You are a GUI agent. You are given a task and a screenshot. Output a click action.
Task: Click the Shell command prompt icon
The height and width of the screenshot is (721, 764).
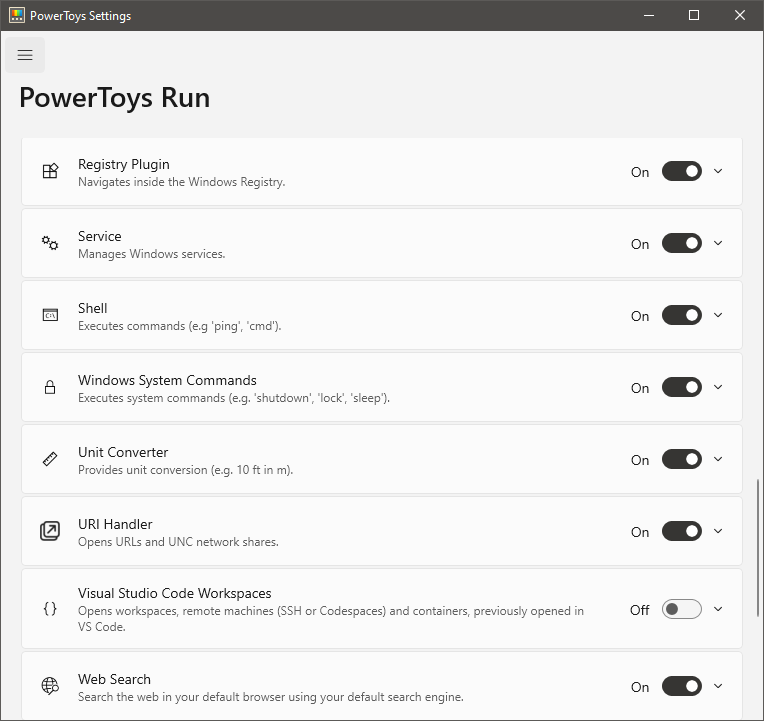point(50,315)
